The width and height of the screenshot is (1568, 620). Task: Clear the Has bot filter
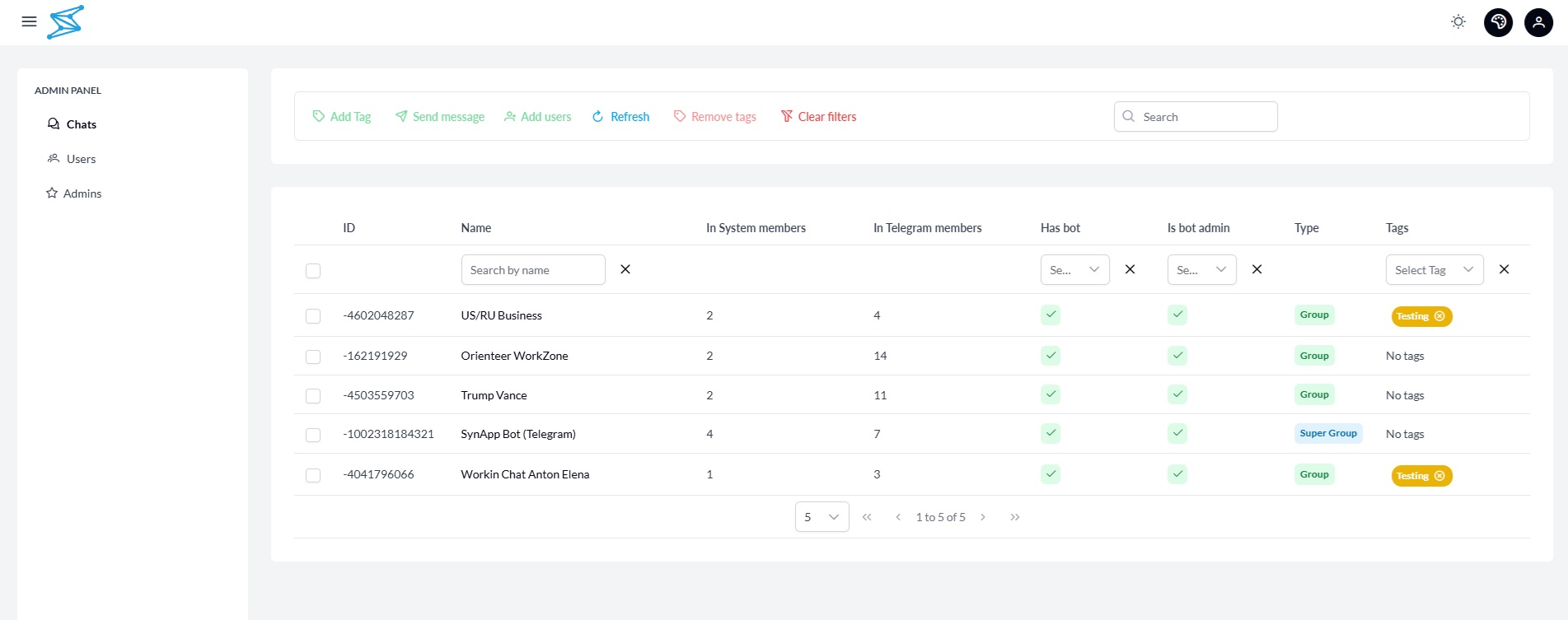tap(1130, 269)
